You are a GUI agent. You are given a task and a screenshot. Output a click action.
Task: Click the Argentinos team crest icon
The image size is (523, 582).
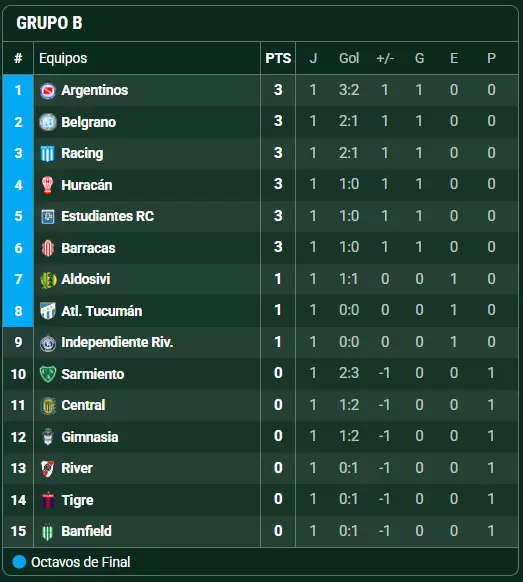click(x=48, y=91)
